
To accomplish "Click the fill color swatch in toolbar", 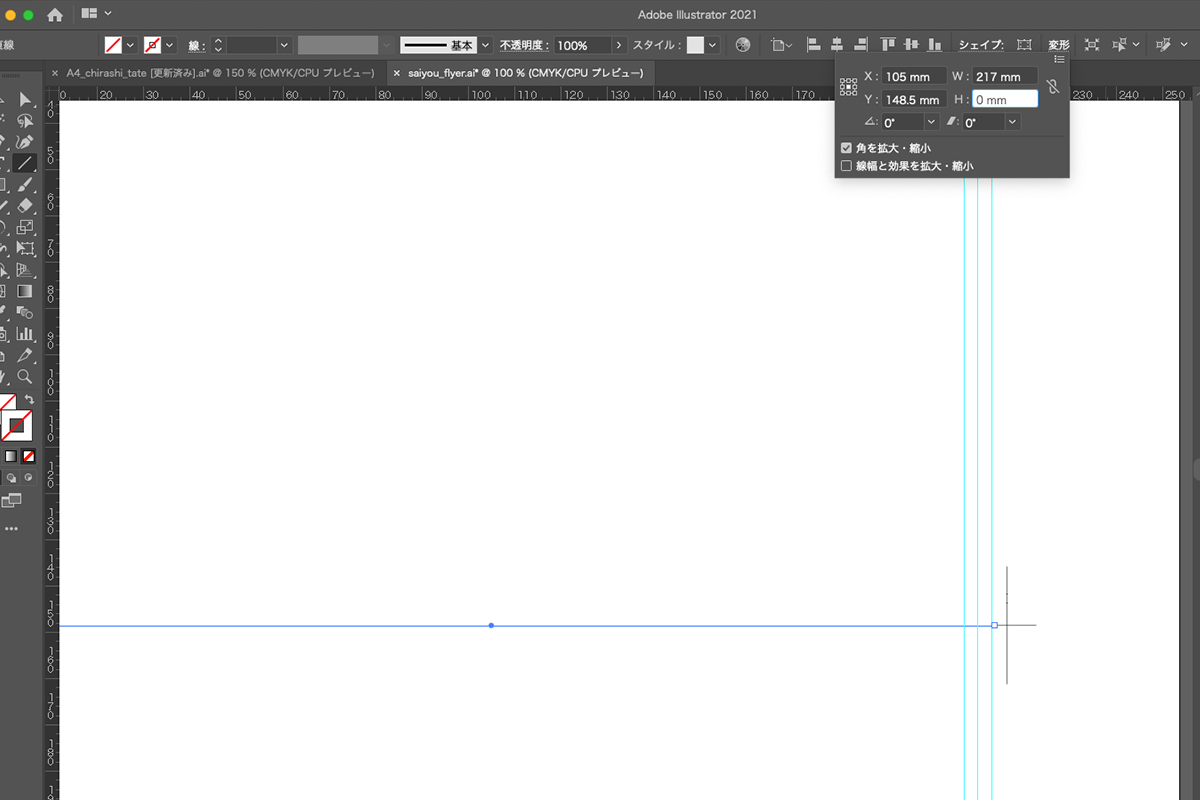I will point(7,405).
